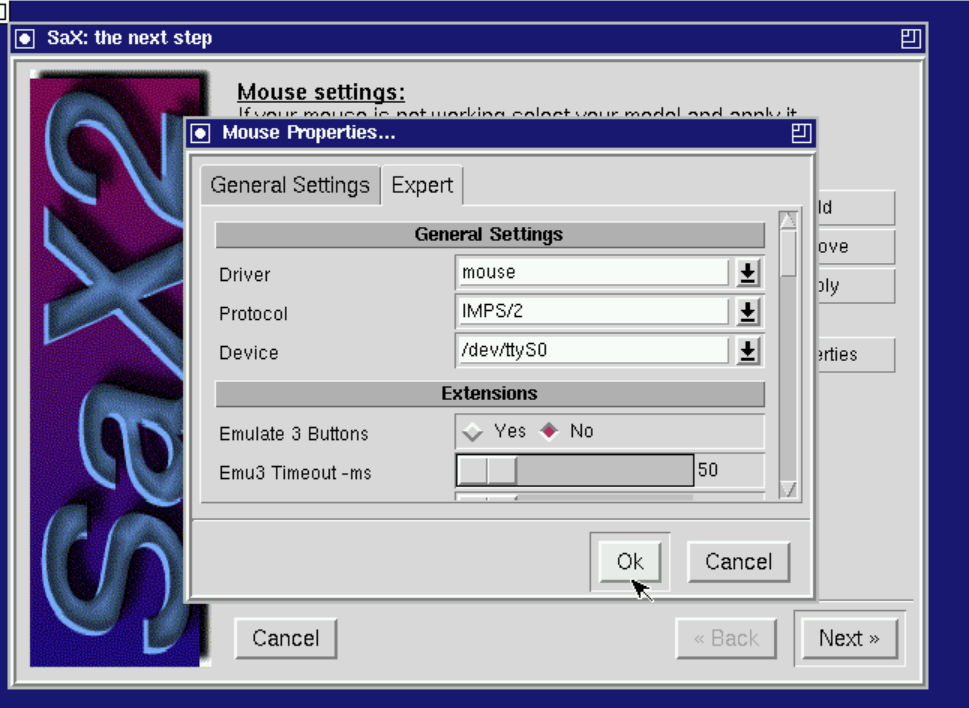The height and width of the screenshot is (708, 969).
Task: Click the Device field showing /dev/ttyS0
Action: (593, 351)
